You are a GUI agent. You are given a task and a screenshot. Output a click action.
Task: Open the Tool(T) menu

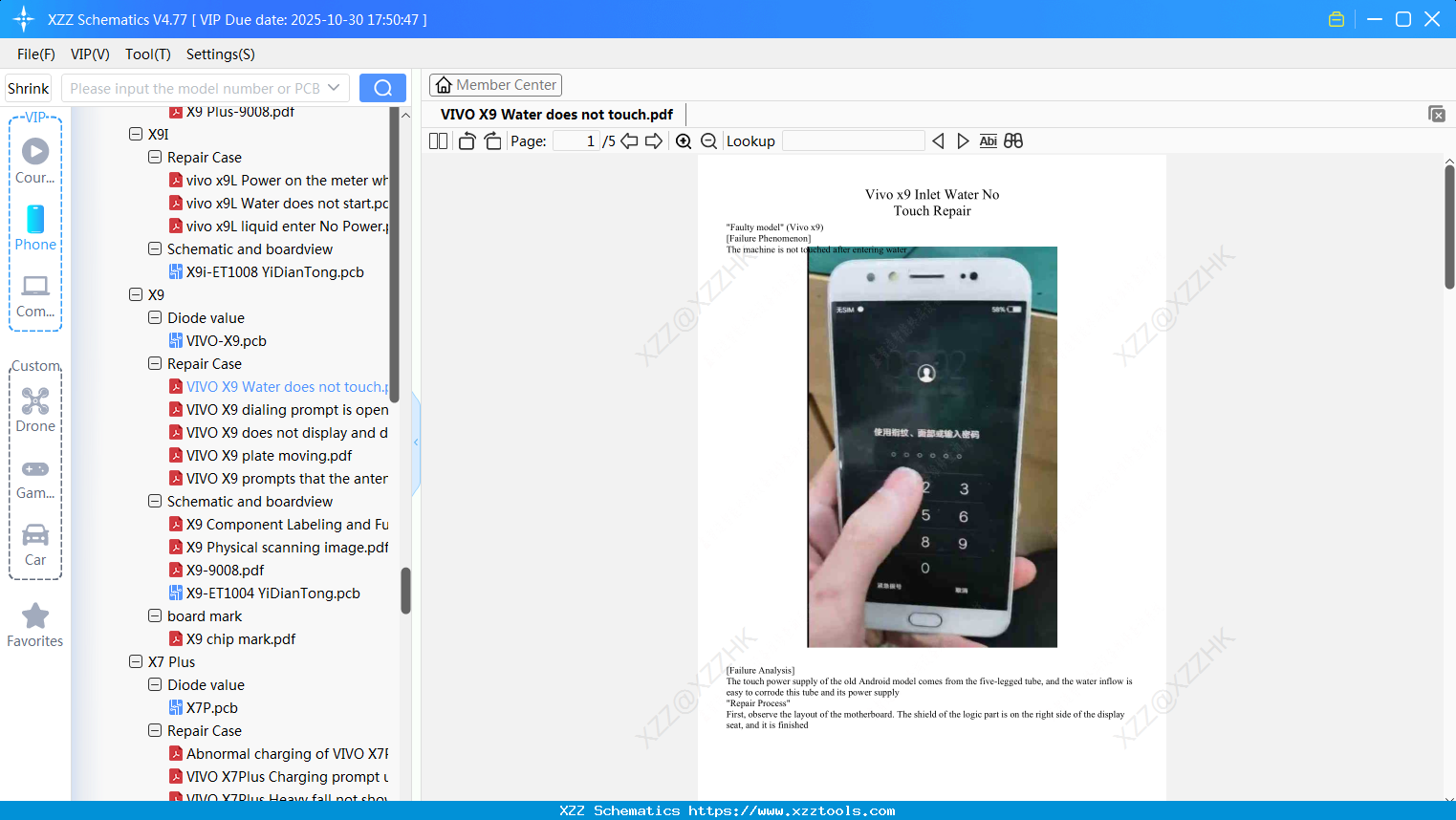[x=148, y=54]
